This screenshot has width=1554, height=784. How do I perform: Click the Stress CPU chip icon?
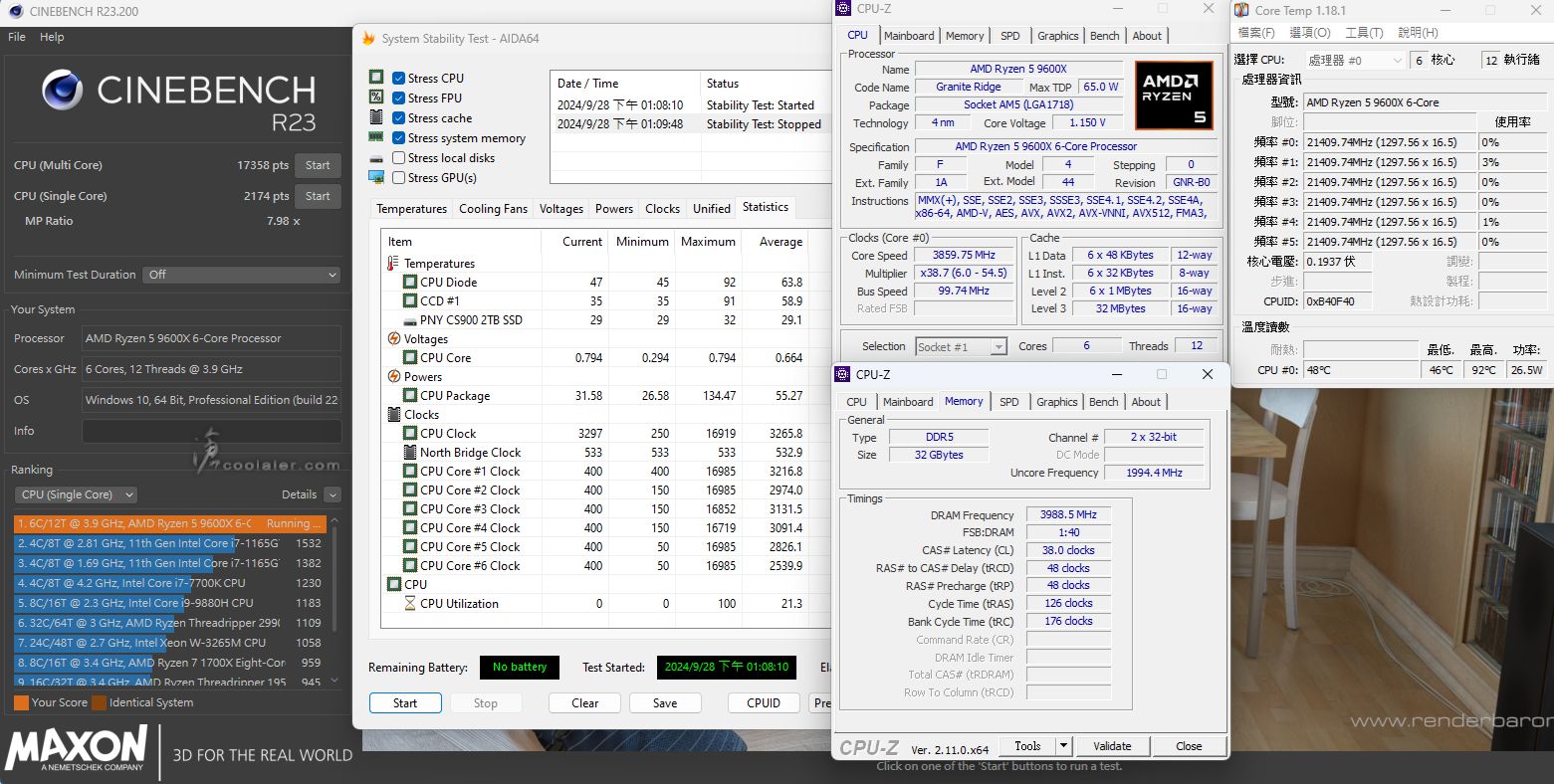376,78
